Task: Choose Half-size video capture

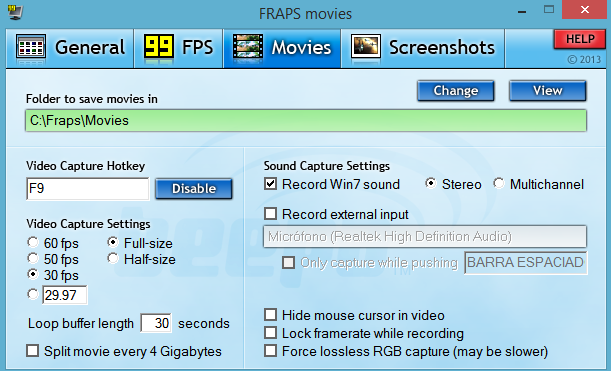Action: click(113, 258)
